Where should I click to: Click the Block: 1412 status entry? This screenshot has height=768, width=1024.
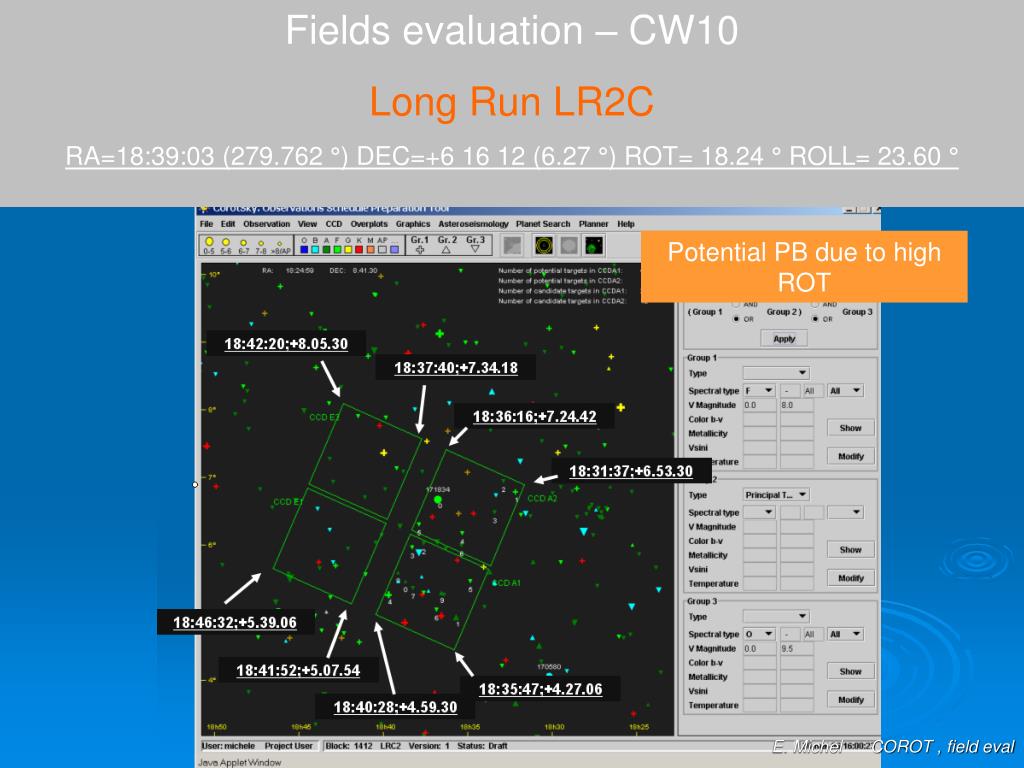tap(349, 745)
